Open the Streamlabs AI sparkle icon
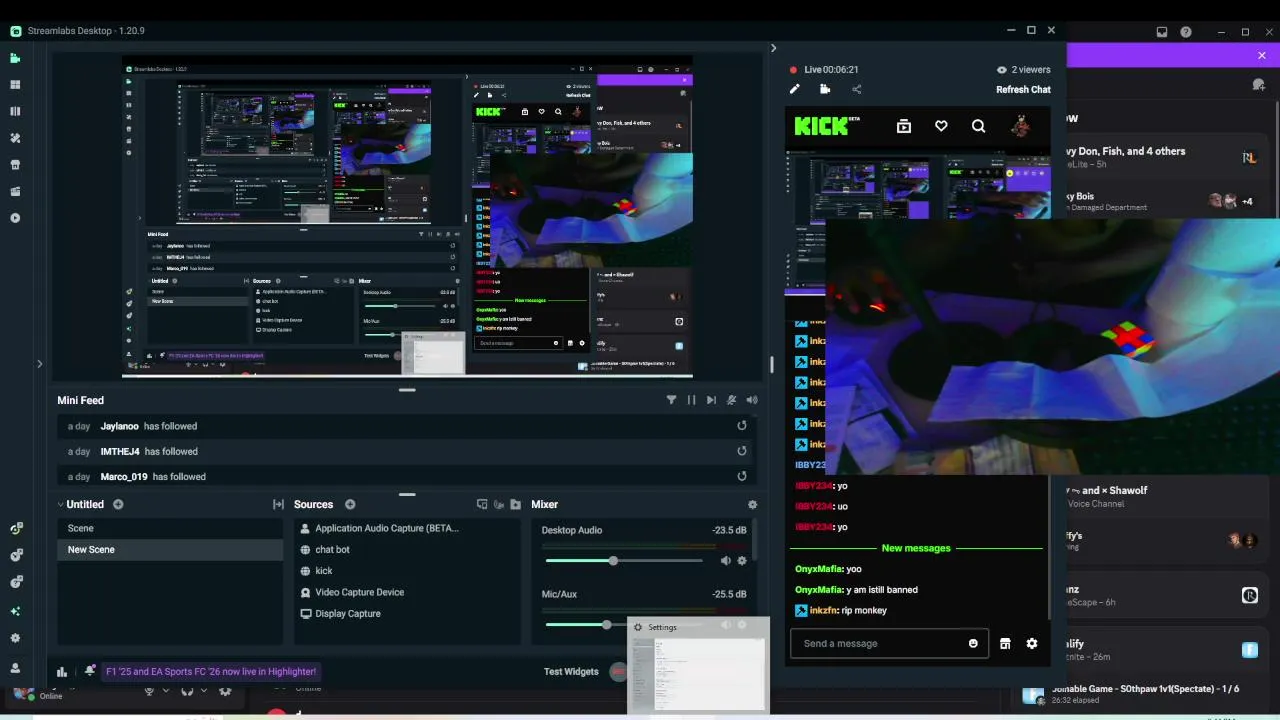 click(15, 611)
